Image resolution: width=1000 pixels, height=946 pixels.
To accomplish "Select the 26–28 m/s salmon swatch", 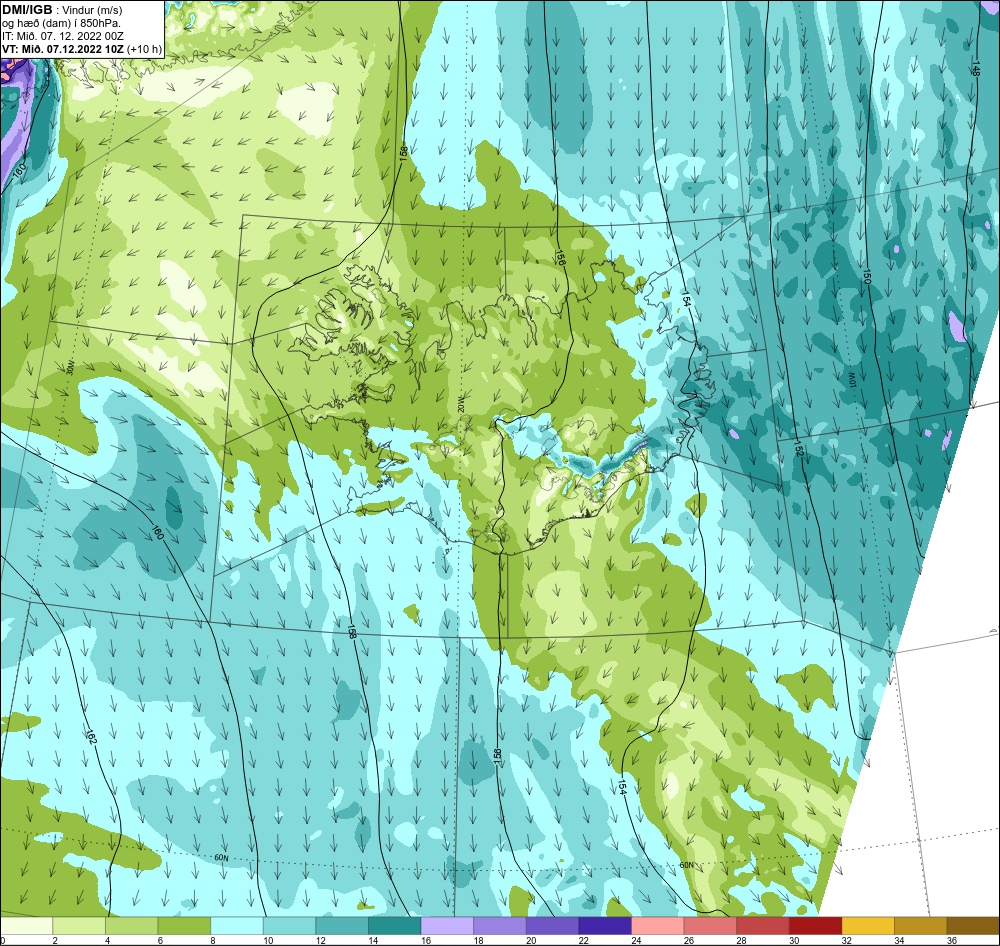I will 710,926.
